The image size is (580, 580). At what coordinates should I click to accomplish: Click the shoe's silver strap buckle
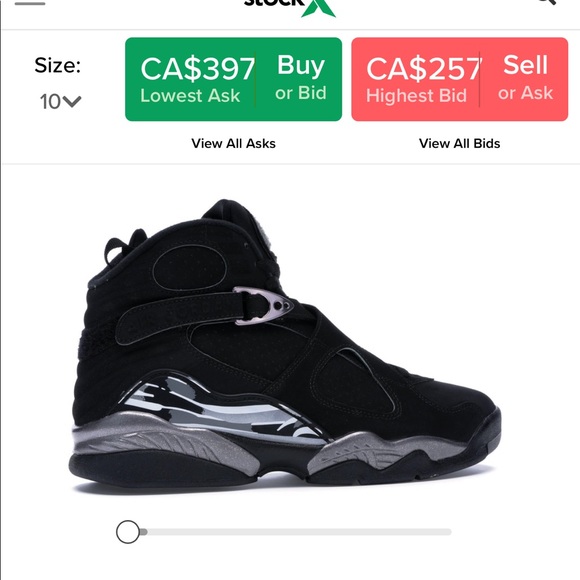pos(263,306)
